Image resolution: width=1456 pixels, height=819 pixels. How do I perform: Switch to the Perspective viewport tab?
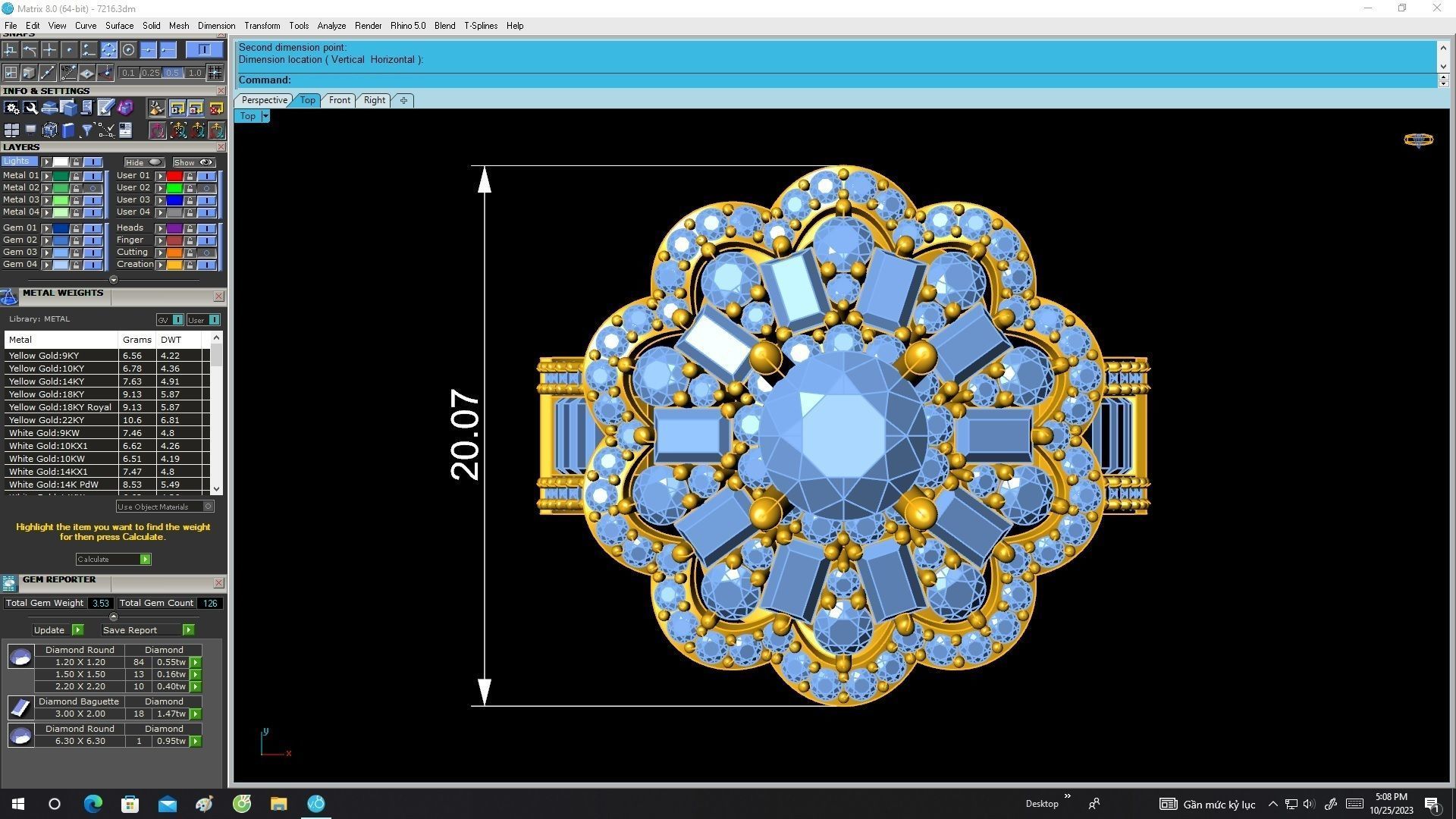[x=264, y=100]
